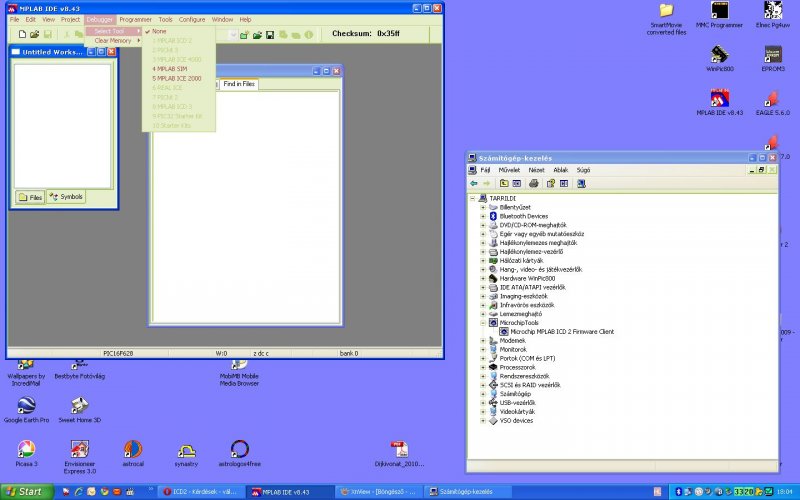Open the Clear Memory submenu
This screenshot has width=800, height=500.
(113, 40)
